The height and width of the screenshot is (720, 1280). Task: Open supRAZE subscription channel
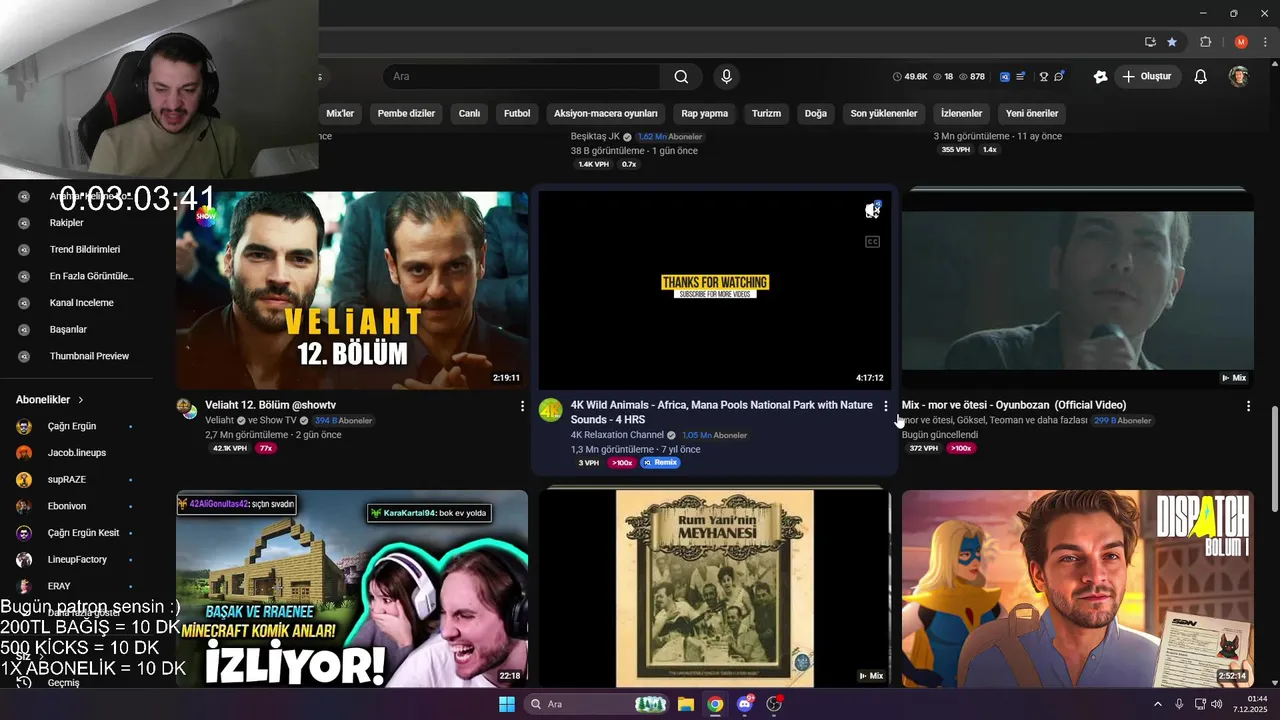66,480
